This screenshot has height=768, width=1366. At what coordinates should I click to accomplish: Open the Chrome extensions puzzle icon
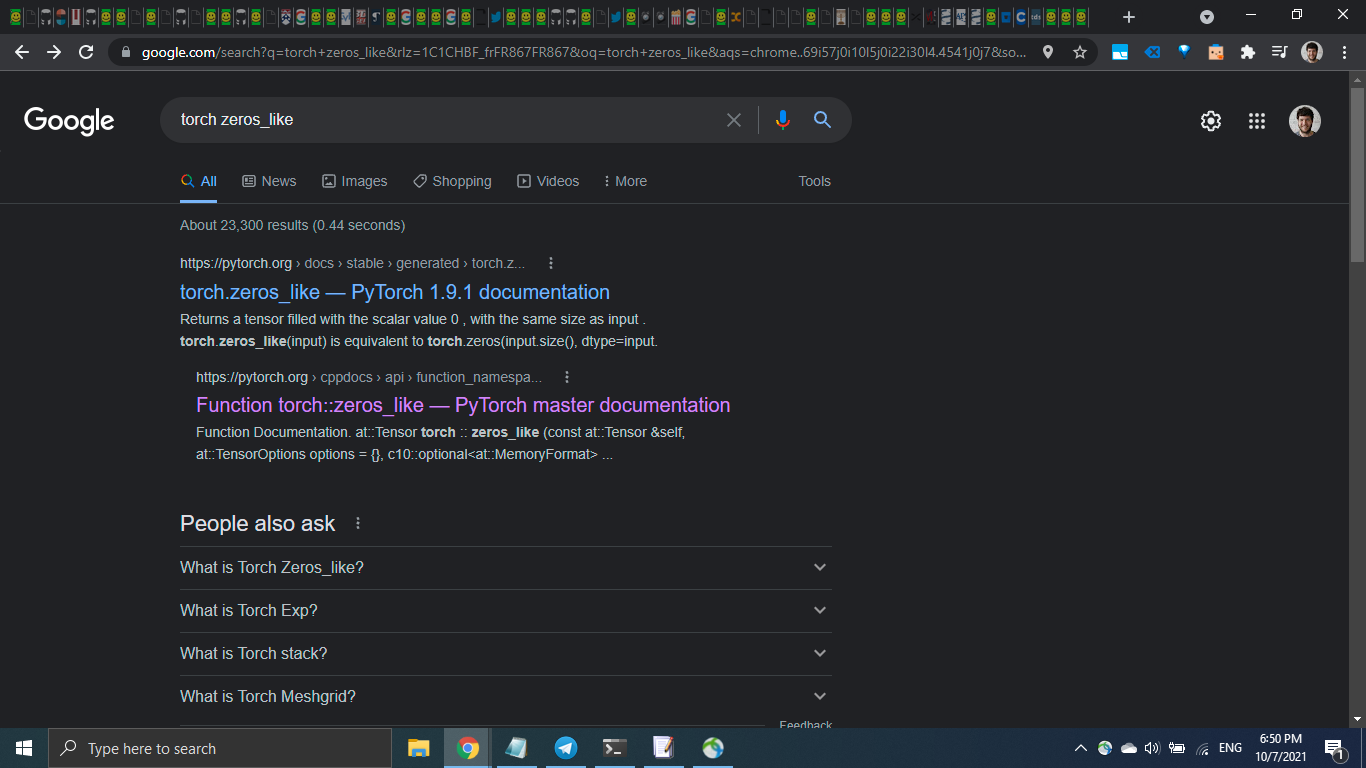[x=1247, y=52]
